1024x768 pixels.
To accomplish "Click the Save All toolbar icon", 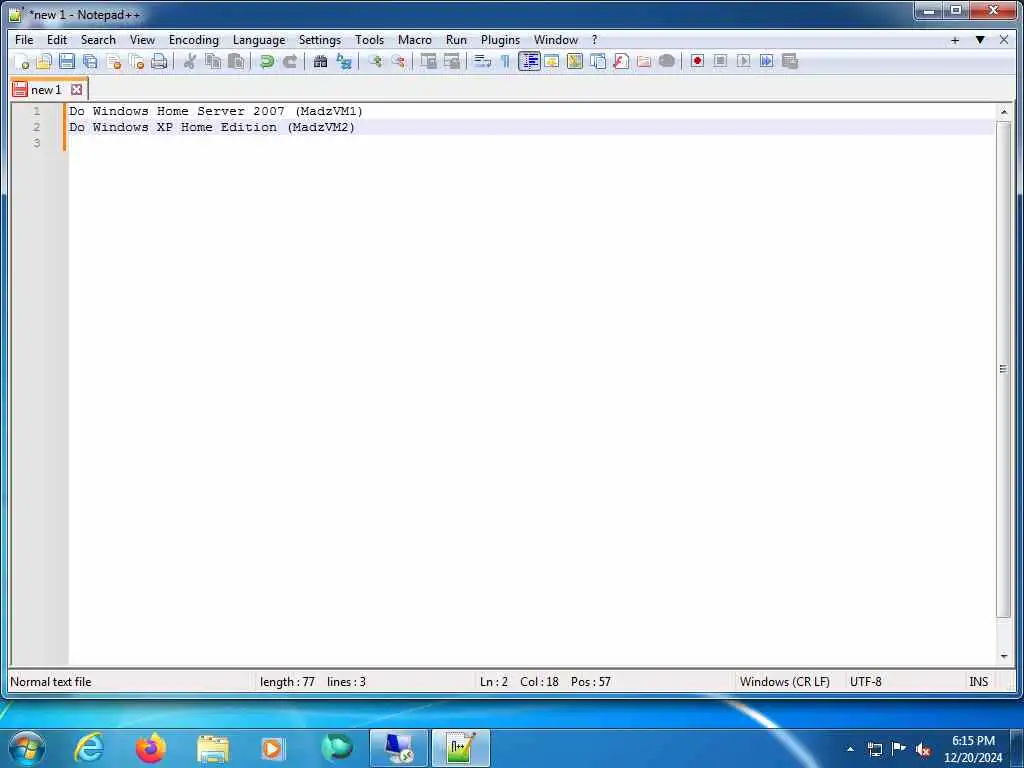I will point(90,61).
